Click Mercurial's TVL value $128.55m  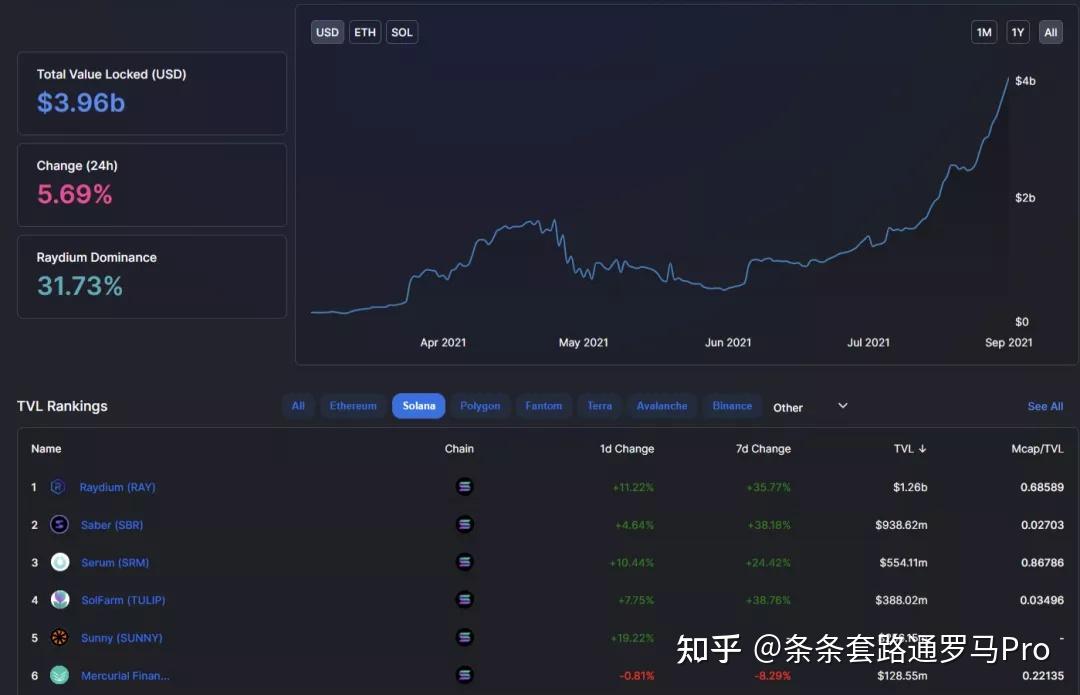(x=902, y=676)
